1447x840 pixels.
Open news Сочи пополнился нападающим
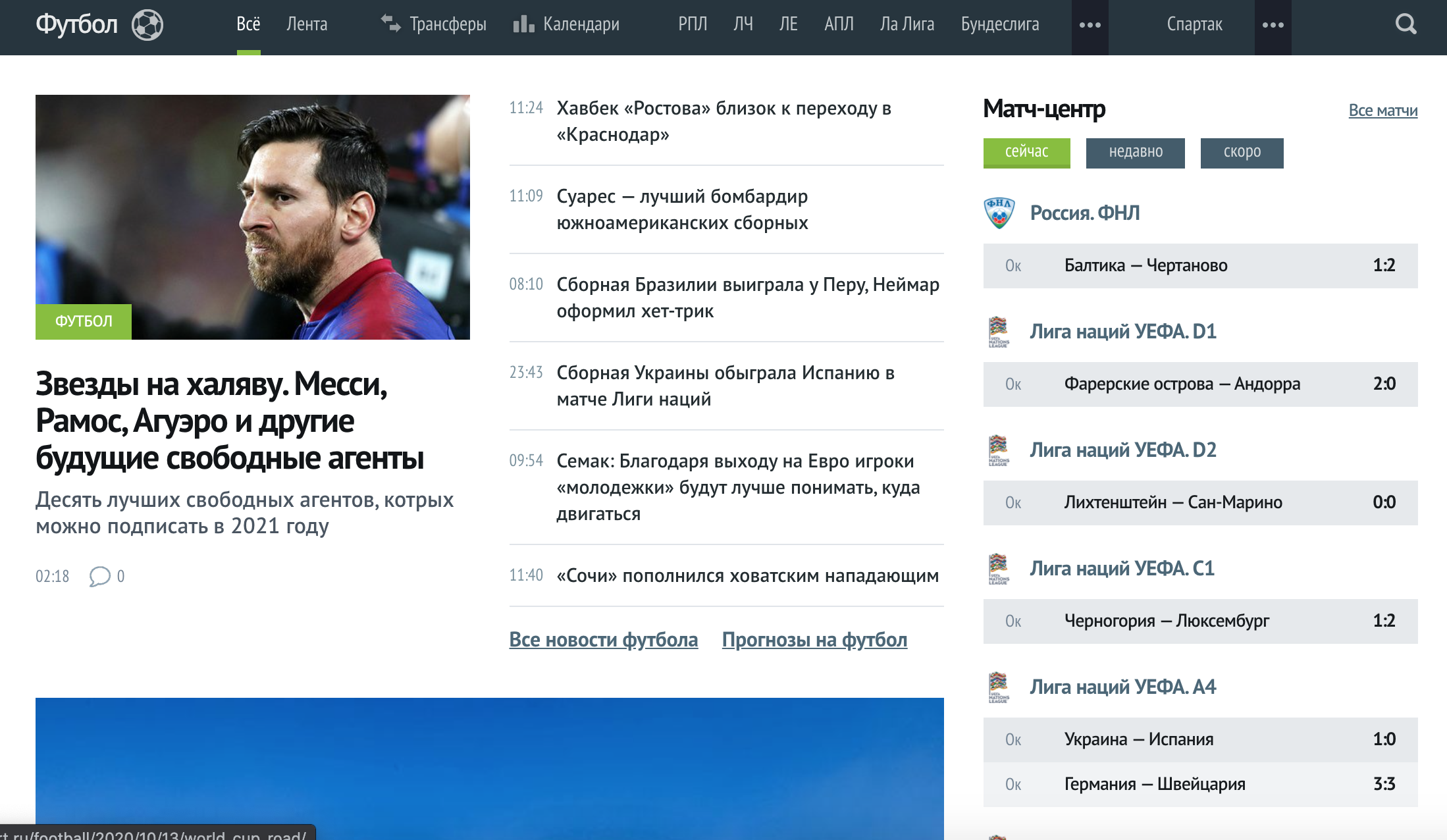748,575
